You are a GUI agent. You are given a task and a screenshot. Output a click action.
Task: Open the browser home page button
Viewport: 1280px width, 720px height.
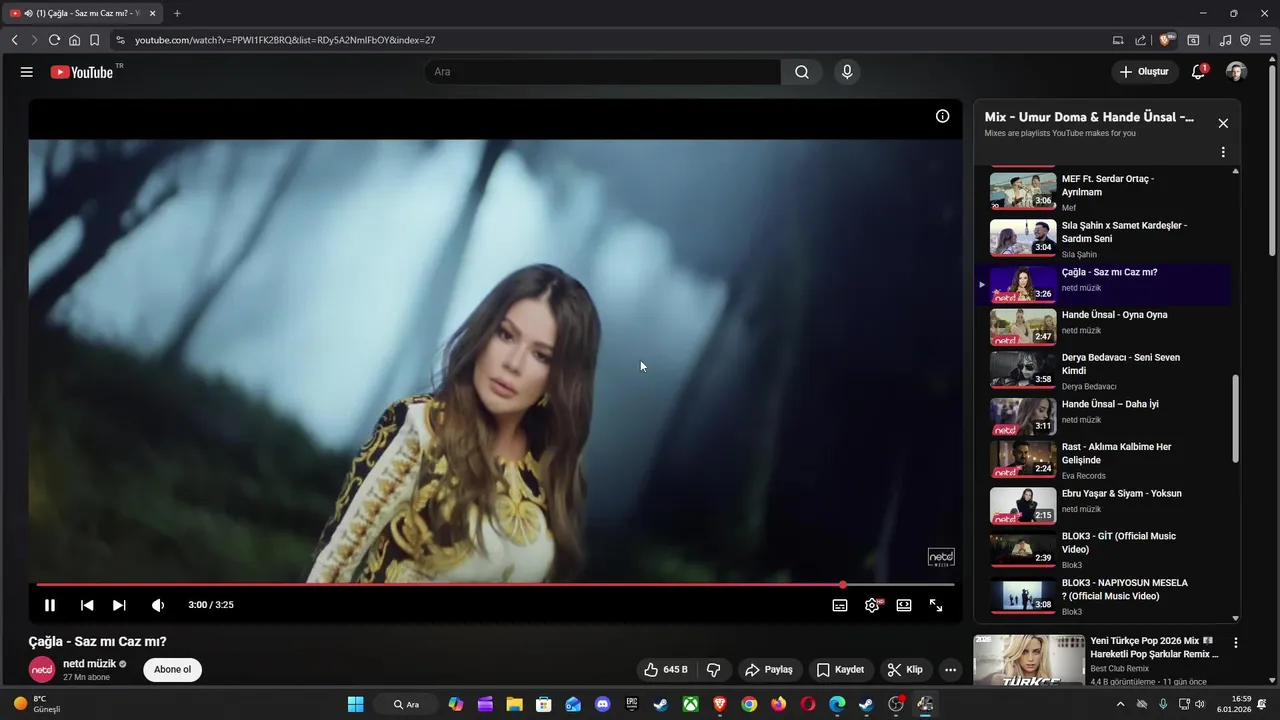coord(74,40)
